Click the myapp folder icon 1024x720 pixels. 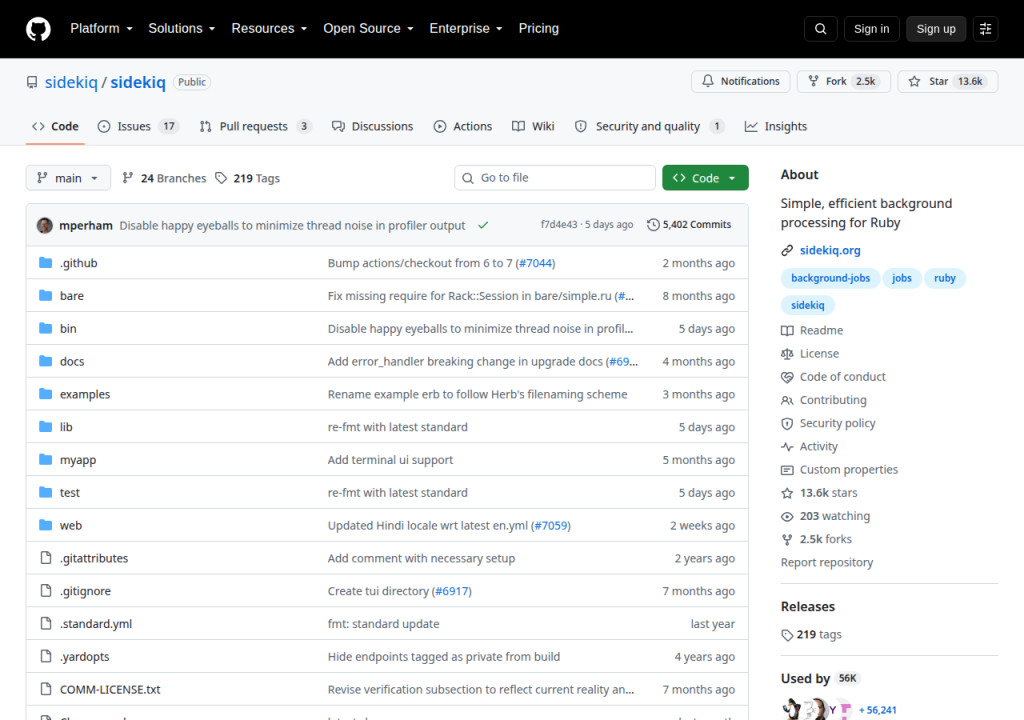[x=45, y=459]
